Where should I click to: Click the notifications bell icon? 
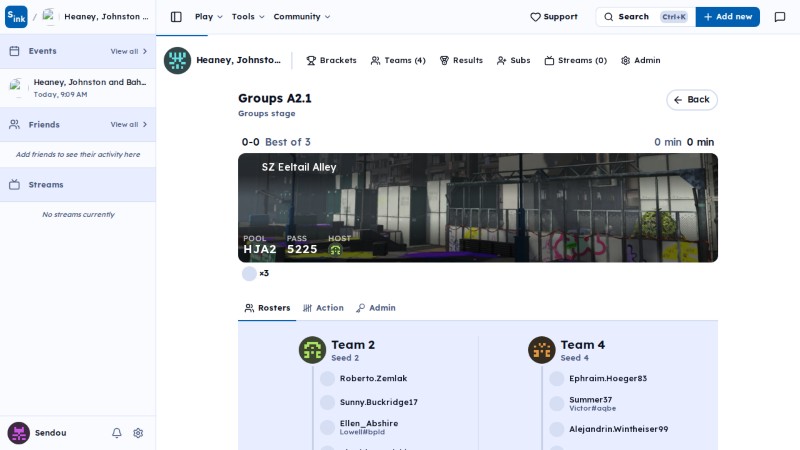coord(117,433)
